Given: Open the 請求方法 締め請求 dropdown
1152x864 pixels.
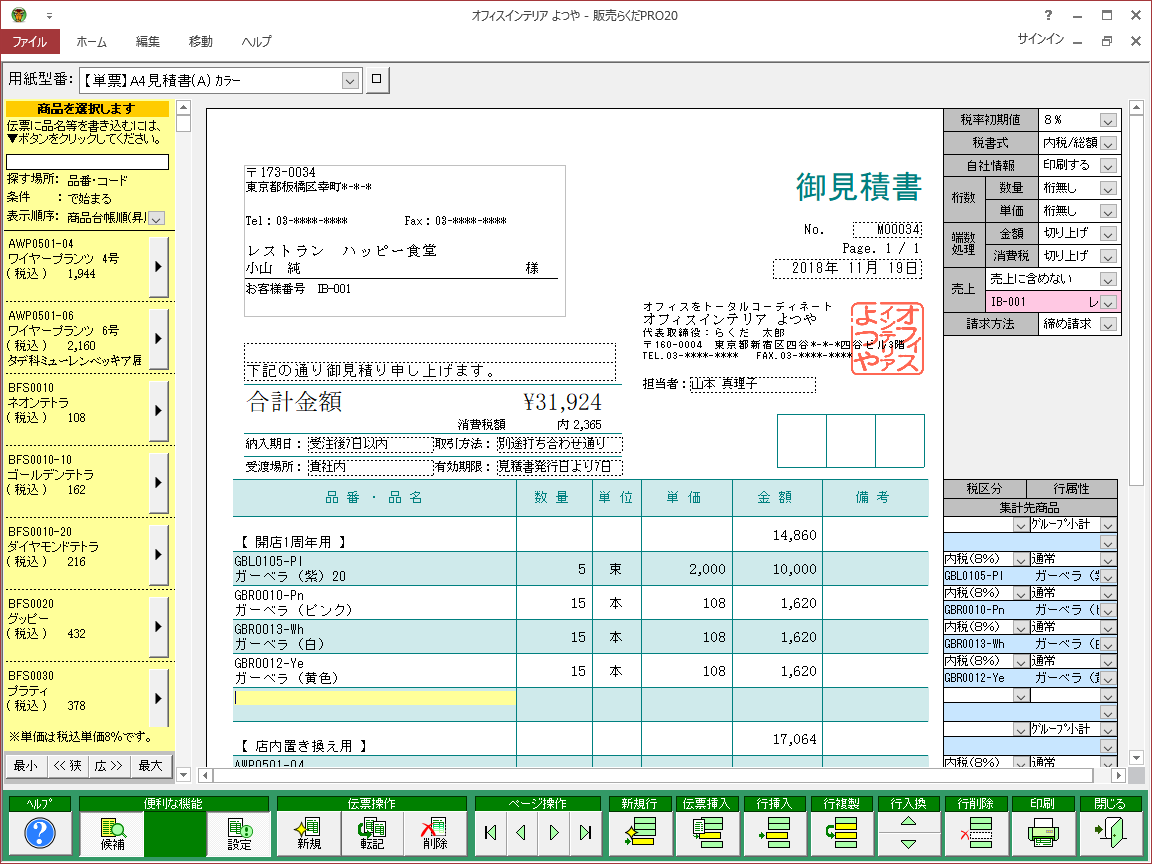Looking at the screenshot, I should tap(1108, 324).
